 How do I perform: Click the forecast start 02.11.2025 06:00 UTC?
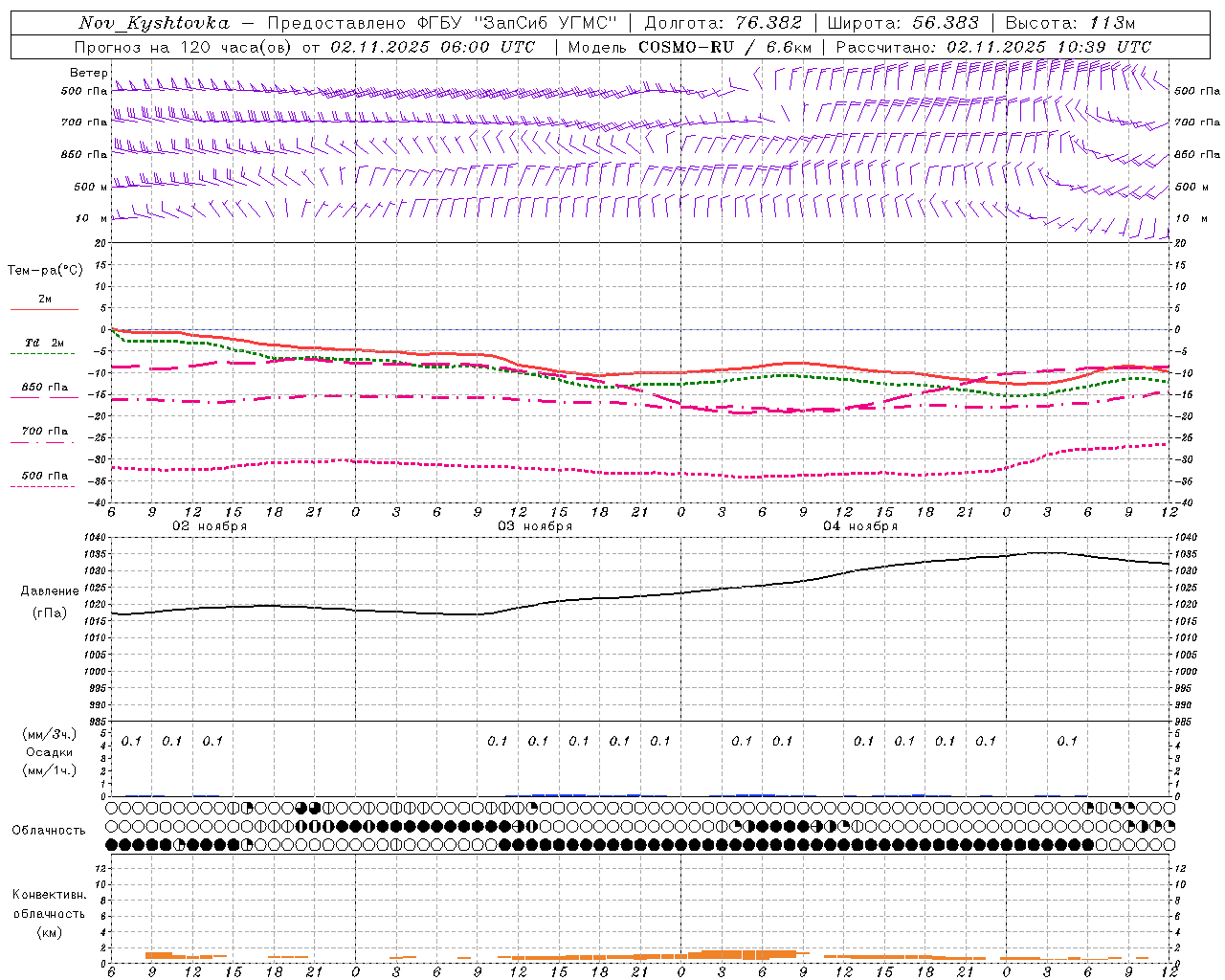[433, 47]
